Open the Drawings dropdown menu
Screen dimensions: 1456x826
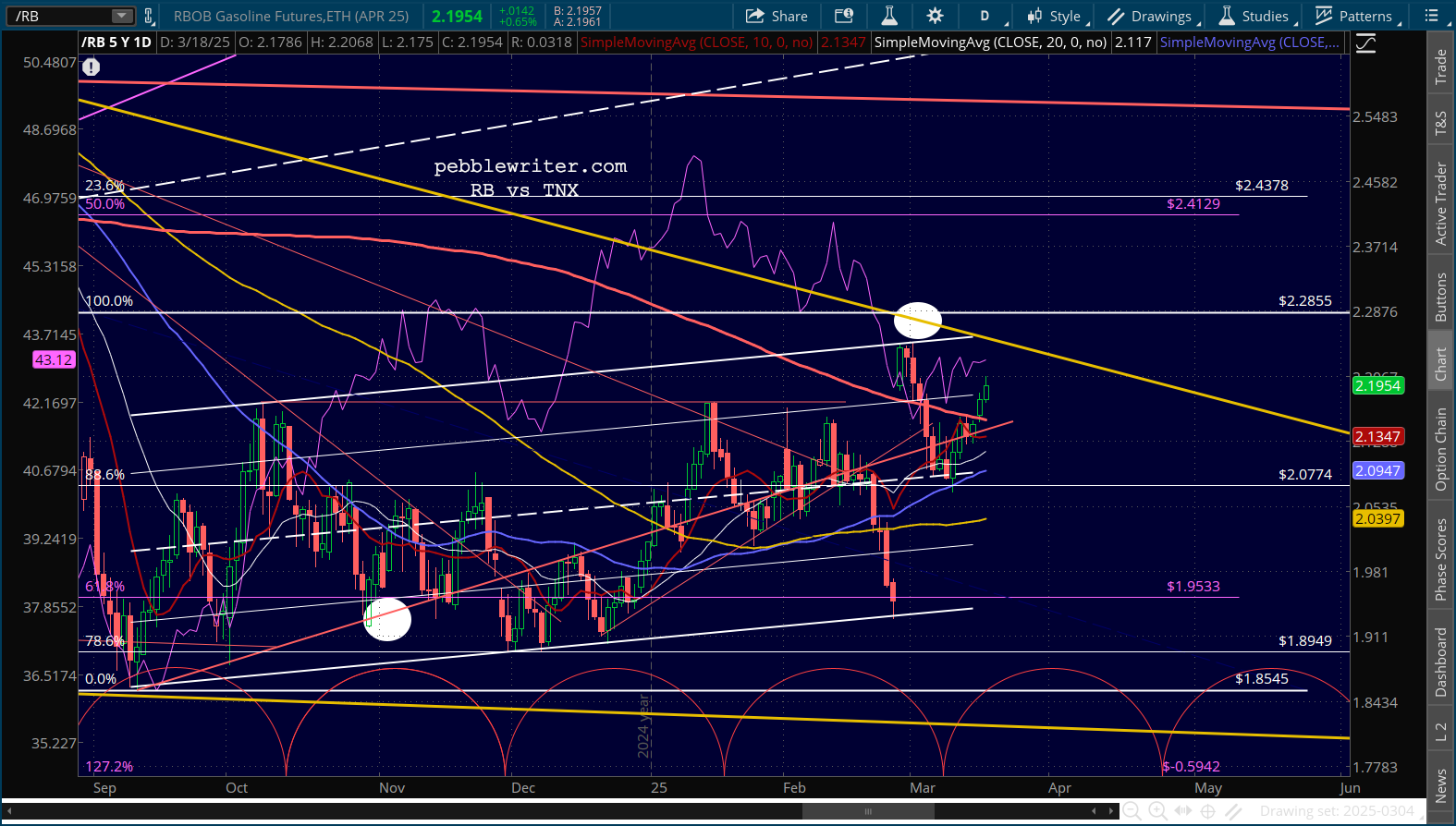1154,16
